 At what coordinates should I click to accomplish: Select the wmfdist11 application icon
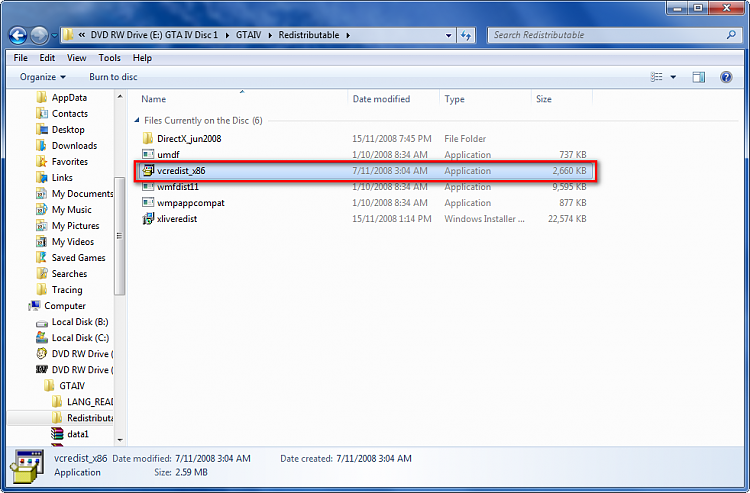[148, 186]
